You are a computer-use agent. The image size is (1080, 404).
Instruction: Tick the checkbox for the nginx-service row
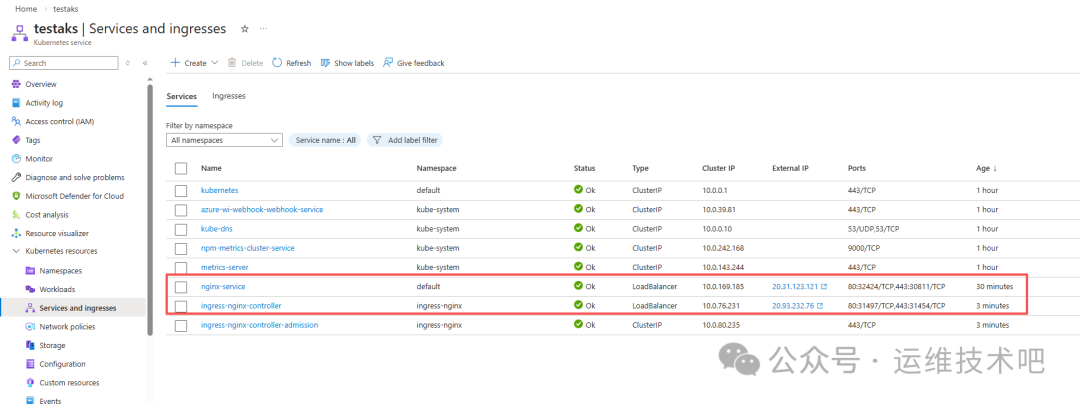pos(181,286)
